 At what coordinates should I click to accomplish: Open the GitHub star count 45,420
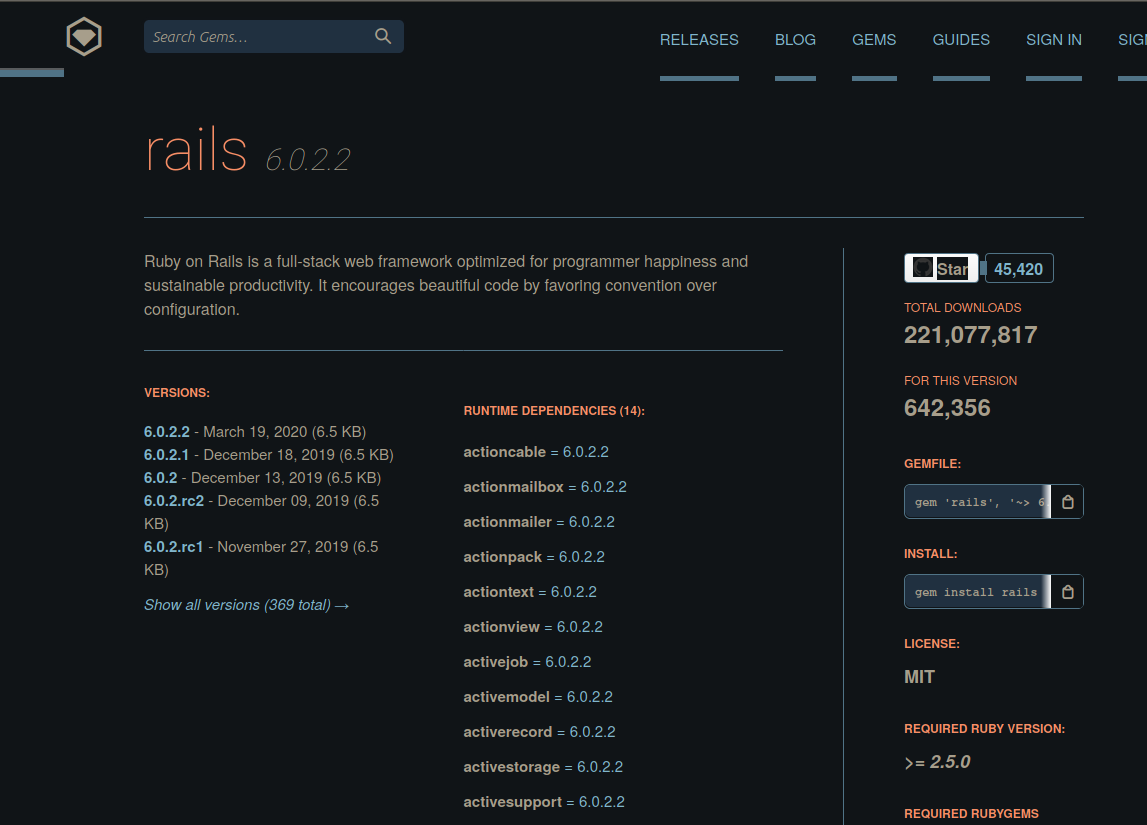pos(1018,267)
